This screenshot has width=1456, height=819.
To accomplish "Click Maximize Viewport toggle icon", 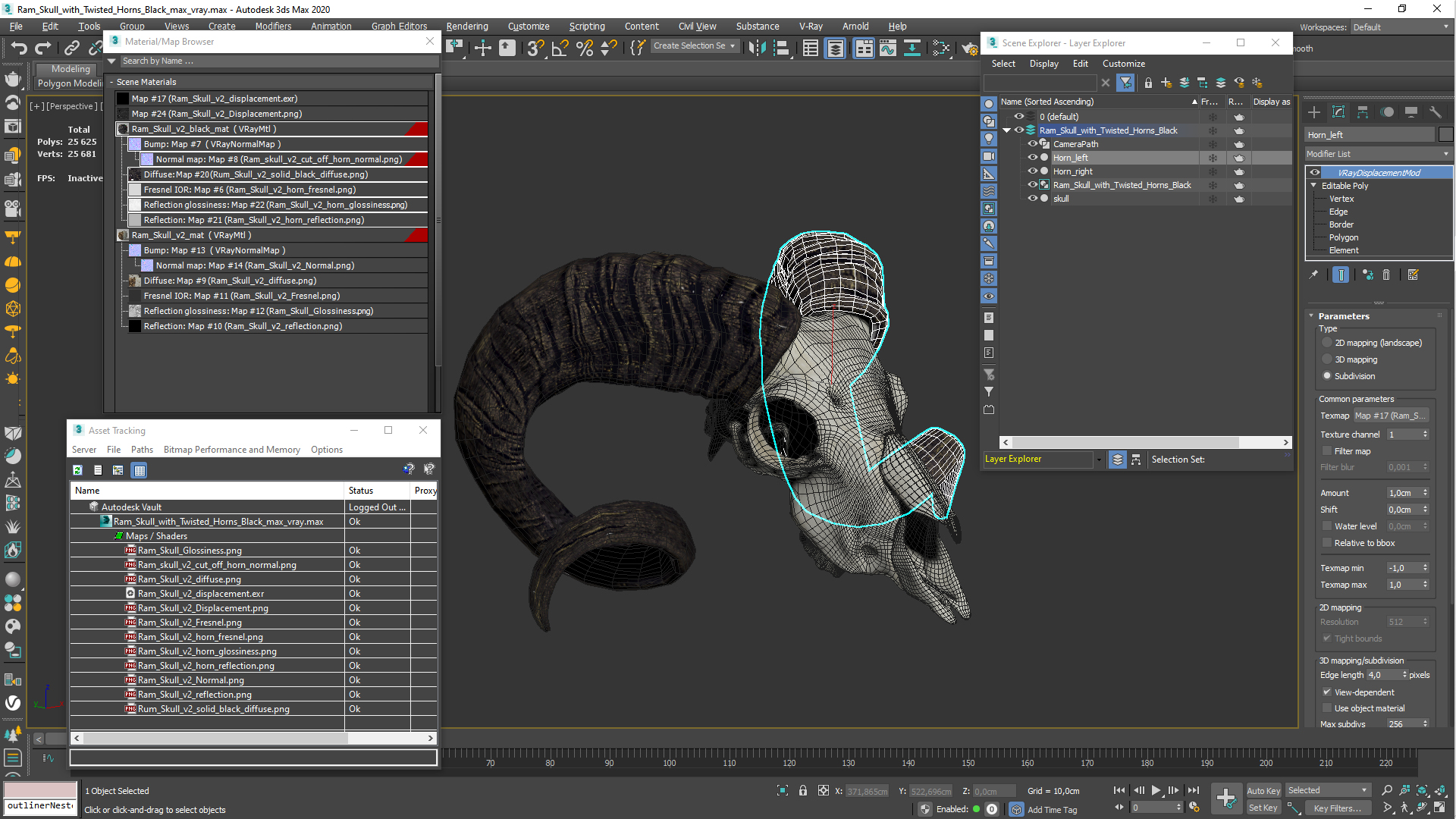I will 1439,808.
